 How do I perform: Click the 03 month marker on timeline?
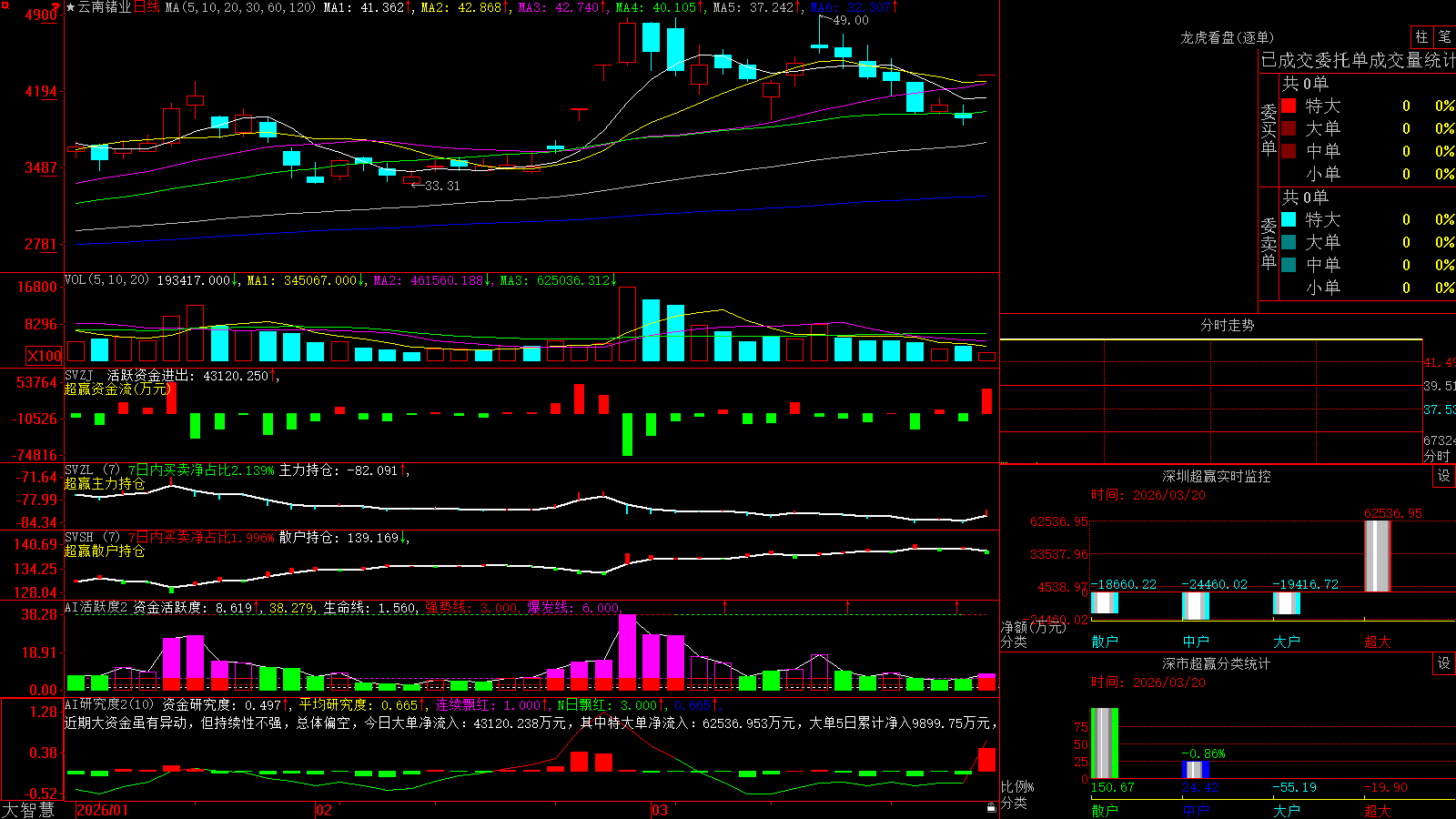660,810
